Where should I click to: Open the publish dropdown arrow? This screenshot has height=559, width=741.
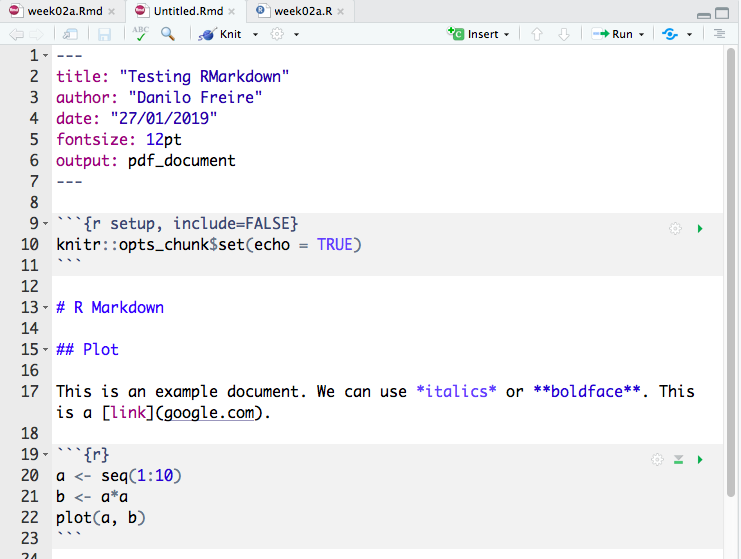point(689,34)
